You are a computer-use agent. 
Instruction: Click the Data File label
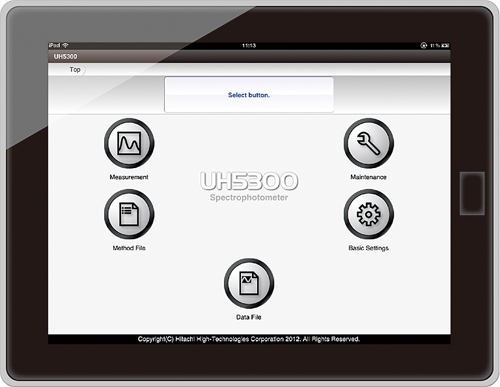[249, 317]
